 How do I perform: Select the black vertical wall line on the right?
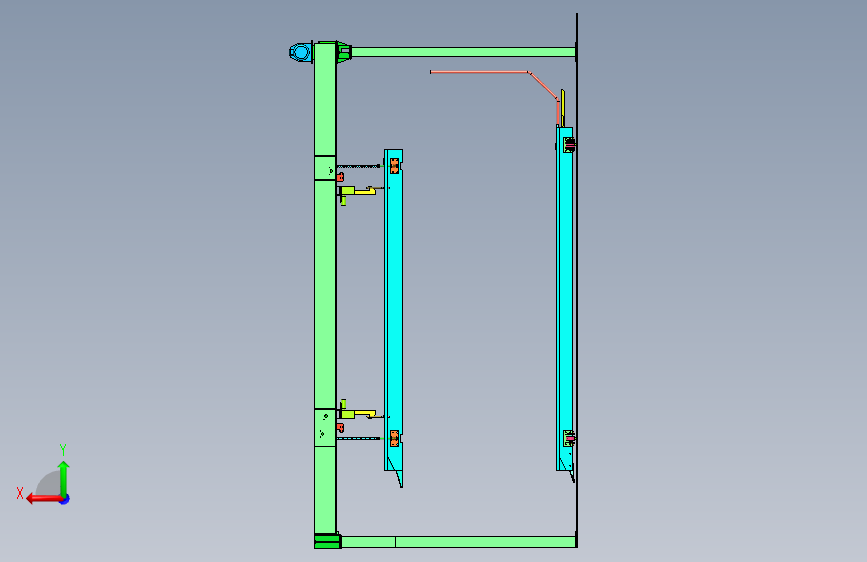click(577, 280)
